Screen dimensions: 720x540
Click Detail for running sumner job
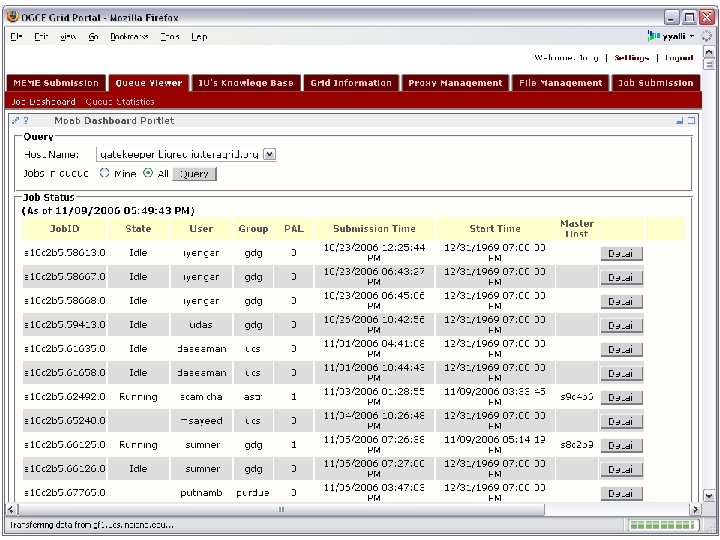pyautogui.click(x=621, y=445)
